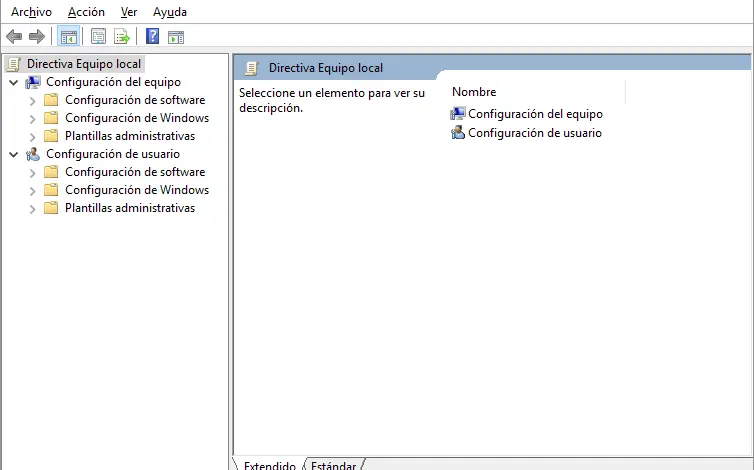
Task: Click folder icon of Configuración de software under equipo
Action: pos(51,100)
